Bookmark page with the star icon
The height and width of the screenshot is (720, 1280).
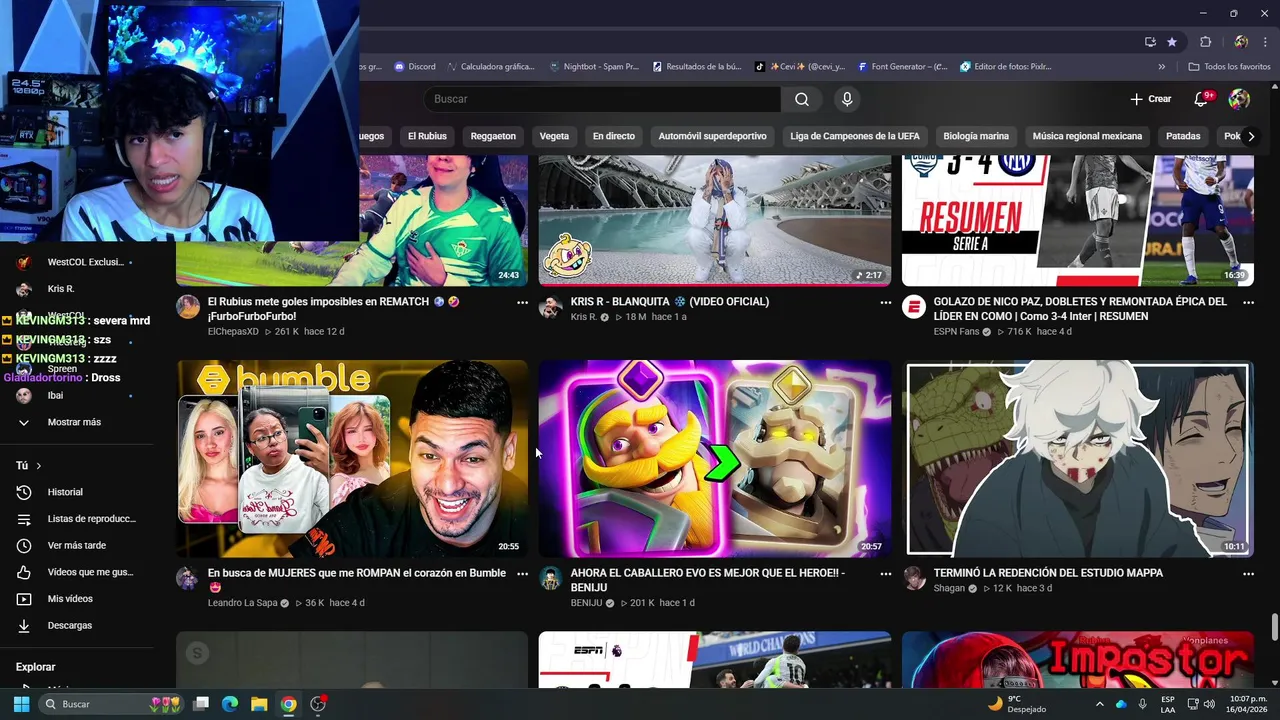[x=1172, y=42]
